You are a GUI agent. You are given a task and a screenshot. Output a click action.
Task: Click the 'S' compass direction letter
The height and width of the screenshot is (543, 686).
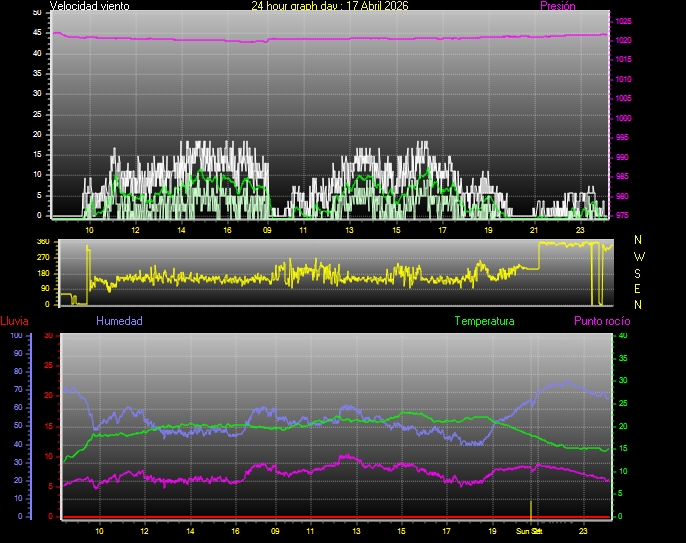click(x=639, y=273)
